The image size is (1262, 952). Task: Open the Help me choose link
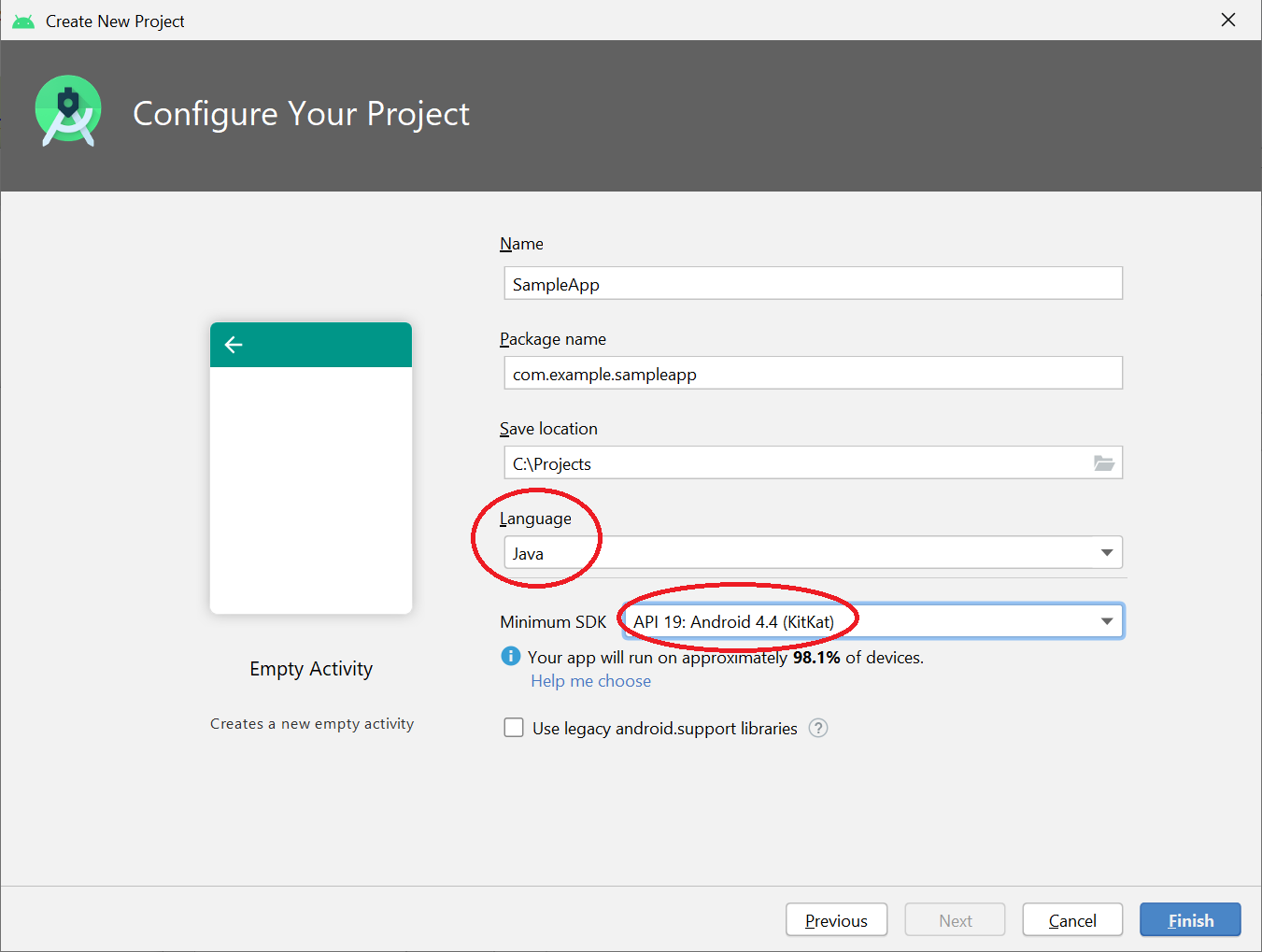[x=590, y=681]
